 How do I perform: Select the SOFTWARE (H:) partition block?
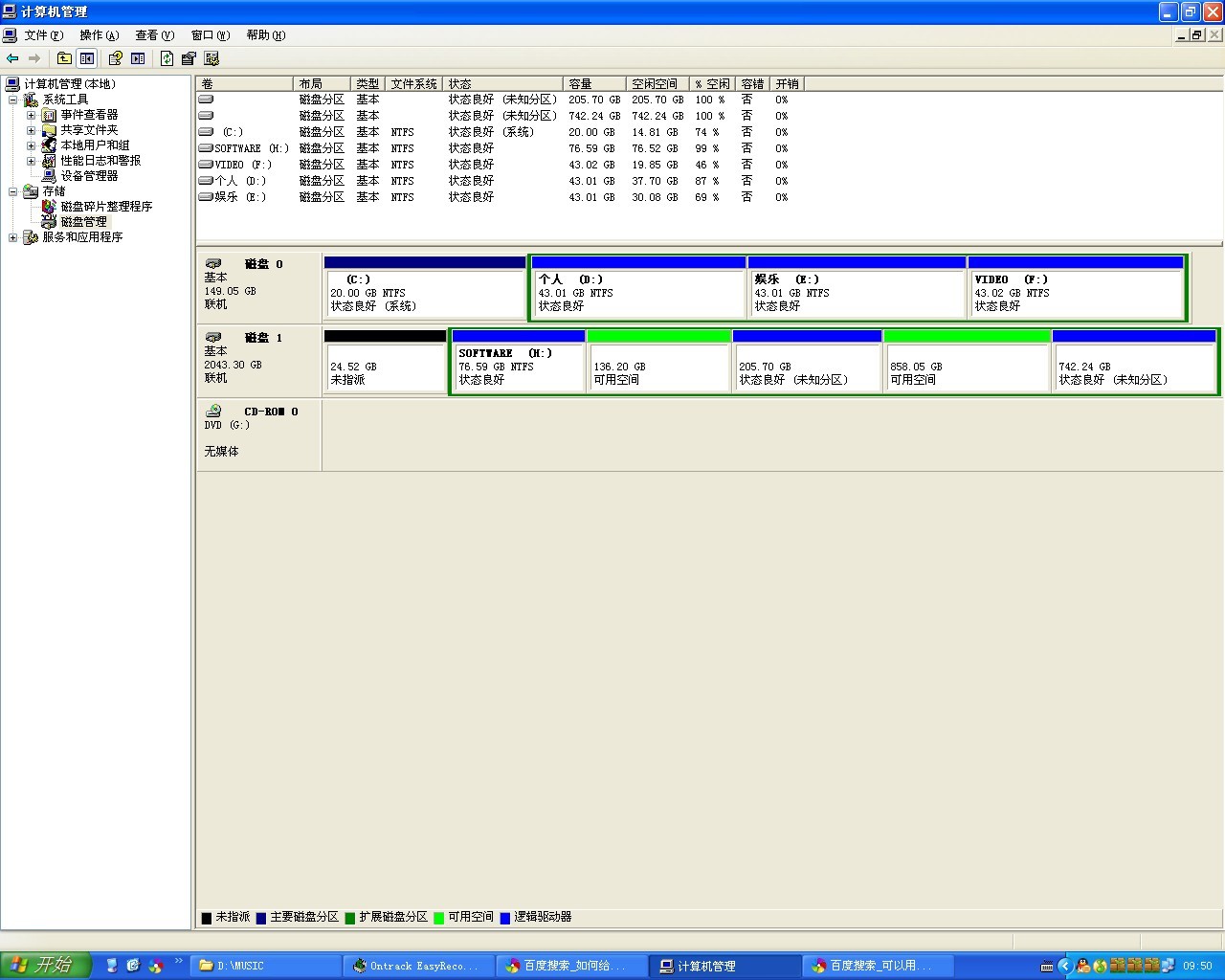[x=517, y=366]
